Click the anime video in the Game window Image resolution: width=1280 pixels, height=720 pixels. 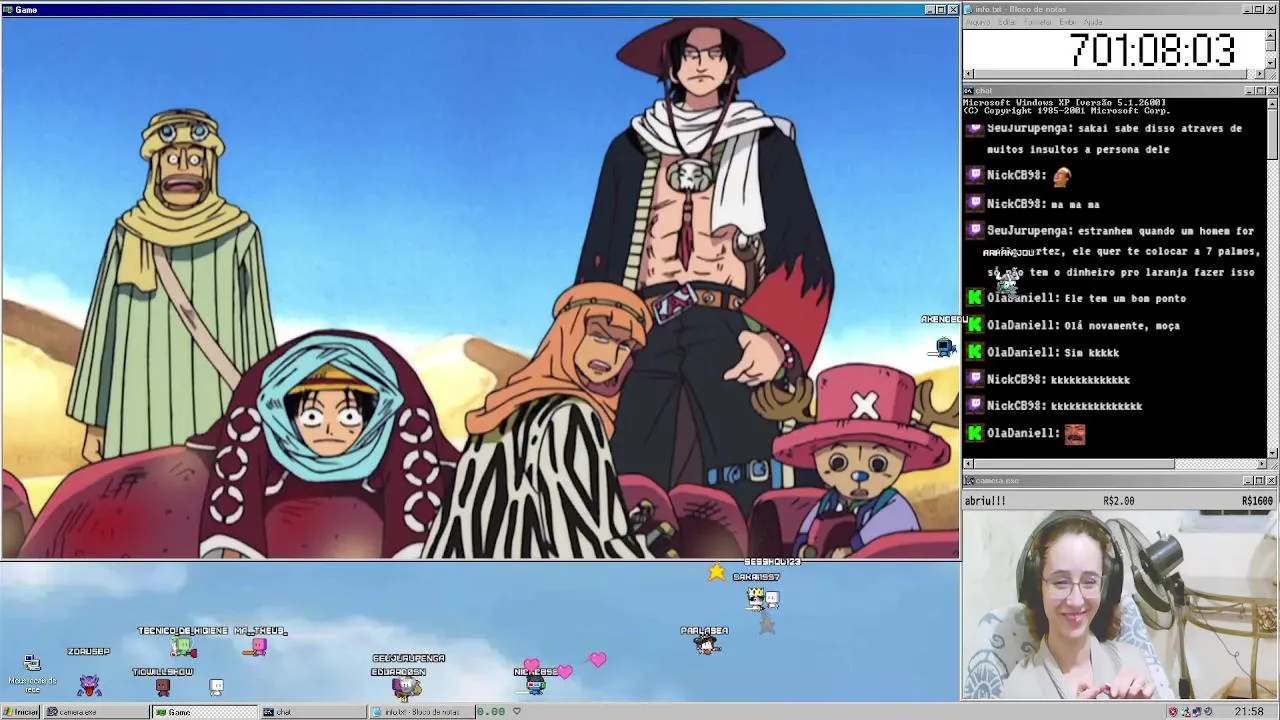point(480,287)
